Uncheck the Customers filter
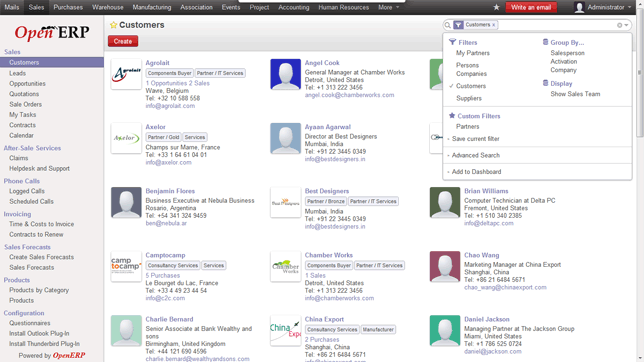The height and width of the screenshot is (362, 644). click(471, 86)
